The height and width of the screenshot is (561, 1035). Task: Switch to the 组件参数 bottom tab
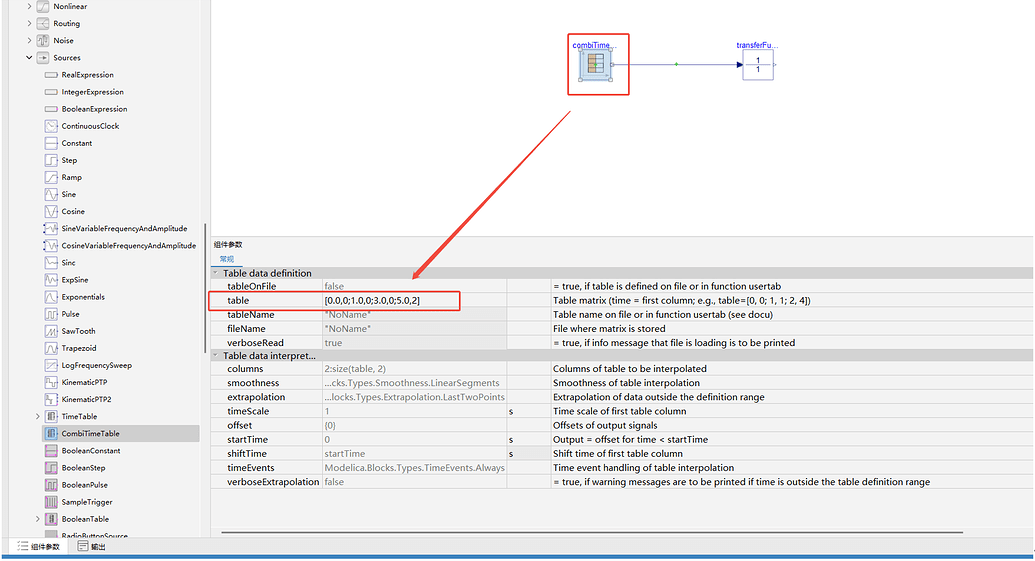point(39,546)
